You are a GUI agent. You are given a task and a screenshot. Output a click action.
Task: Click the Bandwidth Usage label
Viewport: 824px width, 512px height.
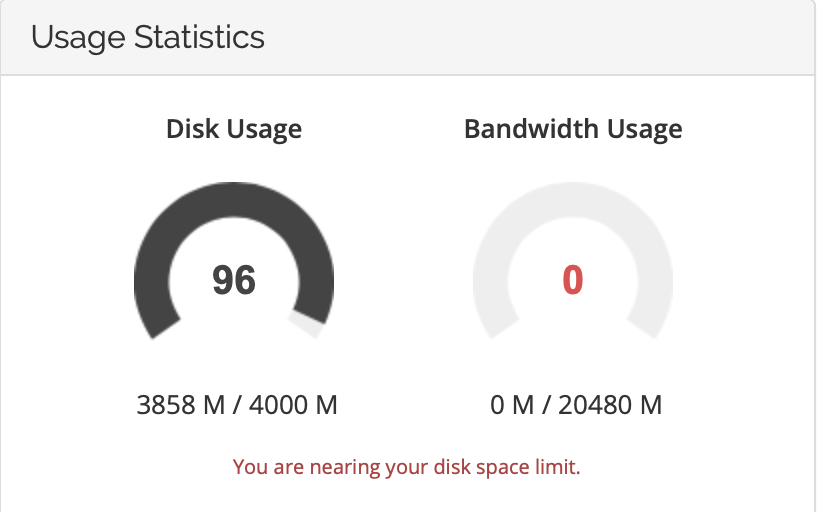(x=573, y=129)
